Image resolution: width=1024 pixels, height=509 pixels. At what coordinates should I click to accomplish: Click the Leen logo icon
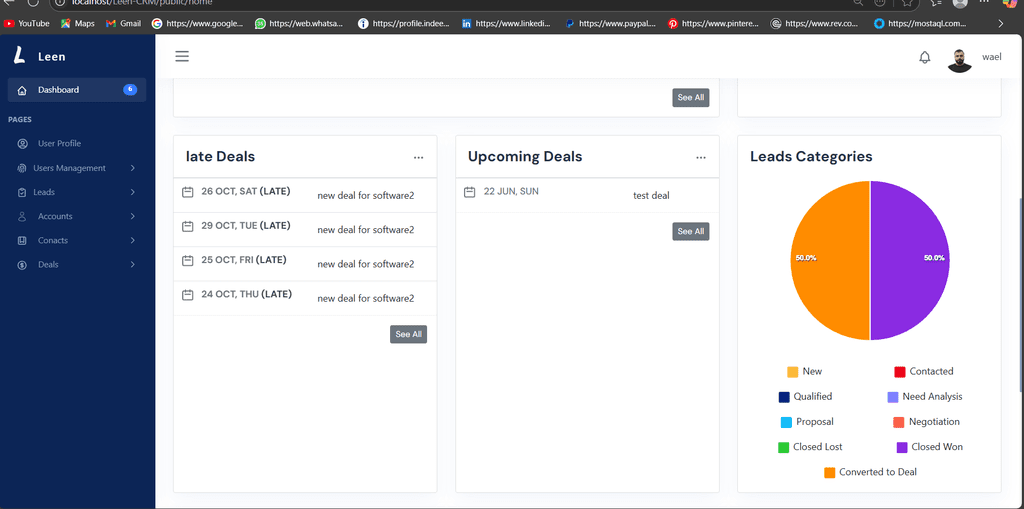(20, 56)
